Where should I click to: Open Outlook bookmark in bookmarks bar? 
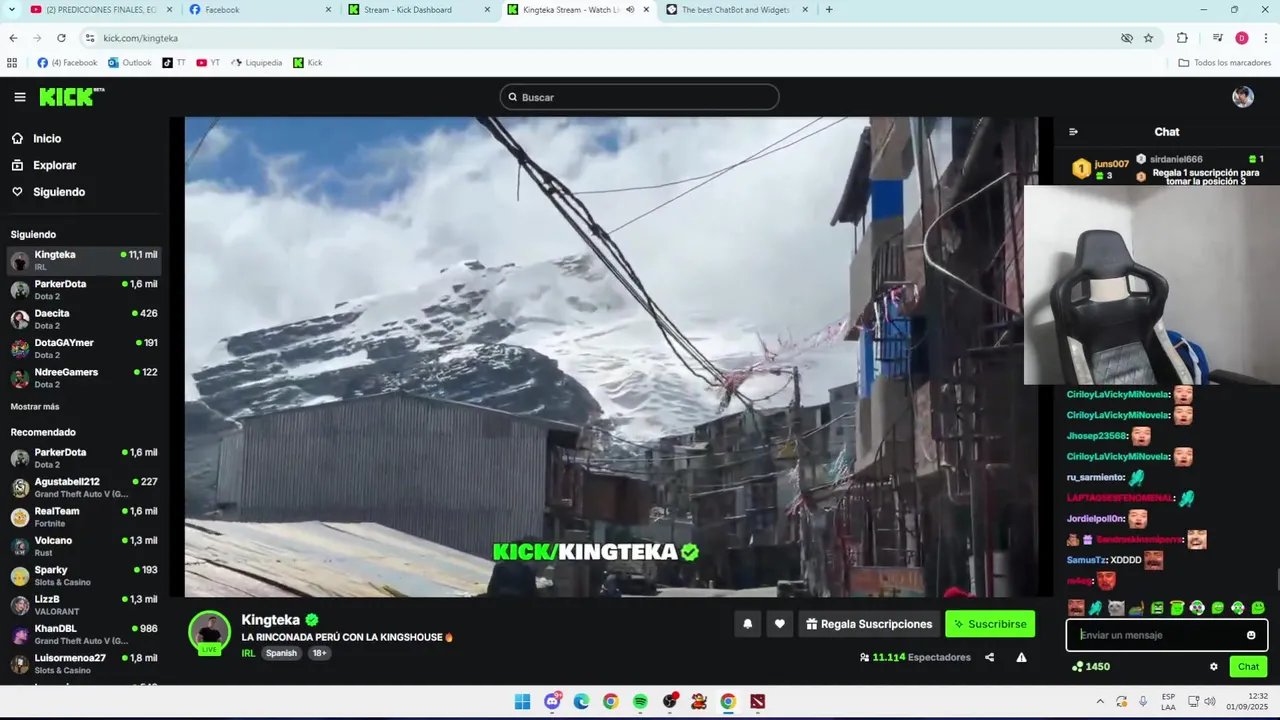(x=130, y=62)
